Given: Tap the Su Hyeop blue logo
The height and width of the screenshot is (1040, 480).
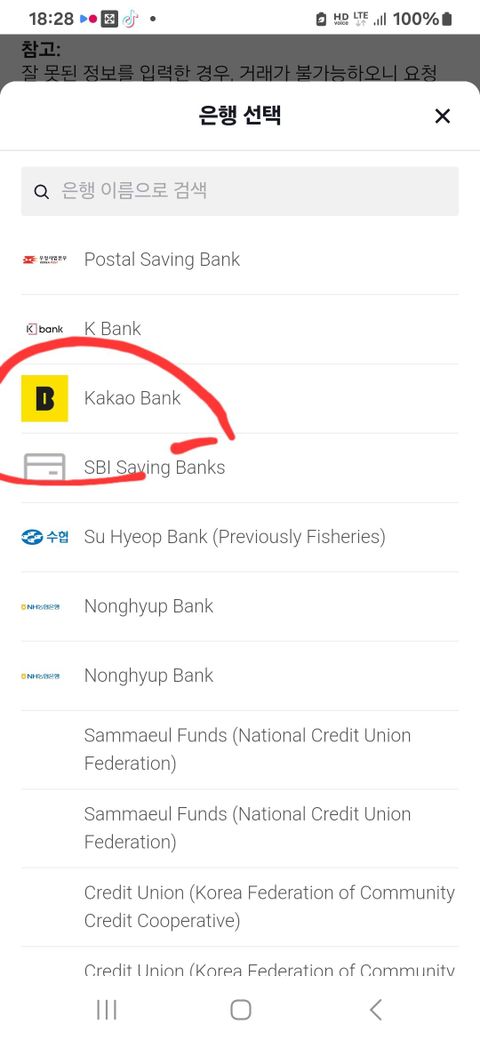Looking at the screenshot, I should (x=44, y=537).
